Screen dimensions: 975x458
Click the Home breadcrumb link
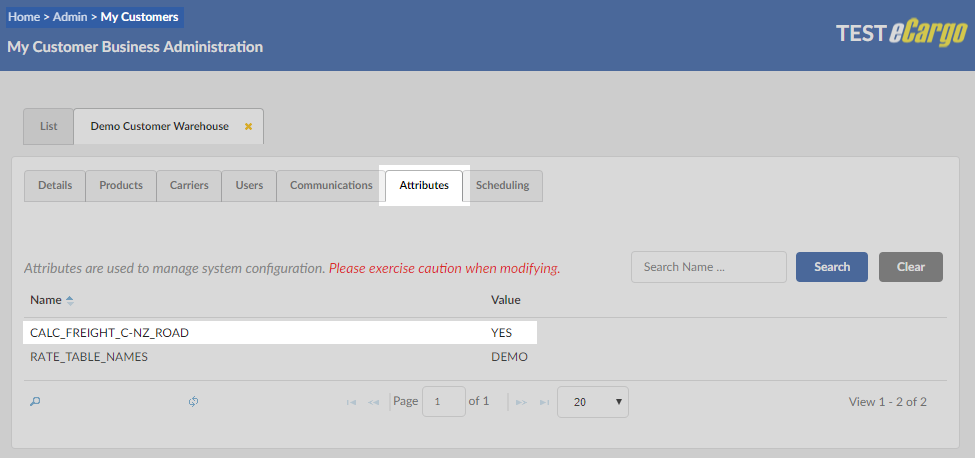click(24, 17)
